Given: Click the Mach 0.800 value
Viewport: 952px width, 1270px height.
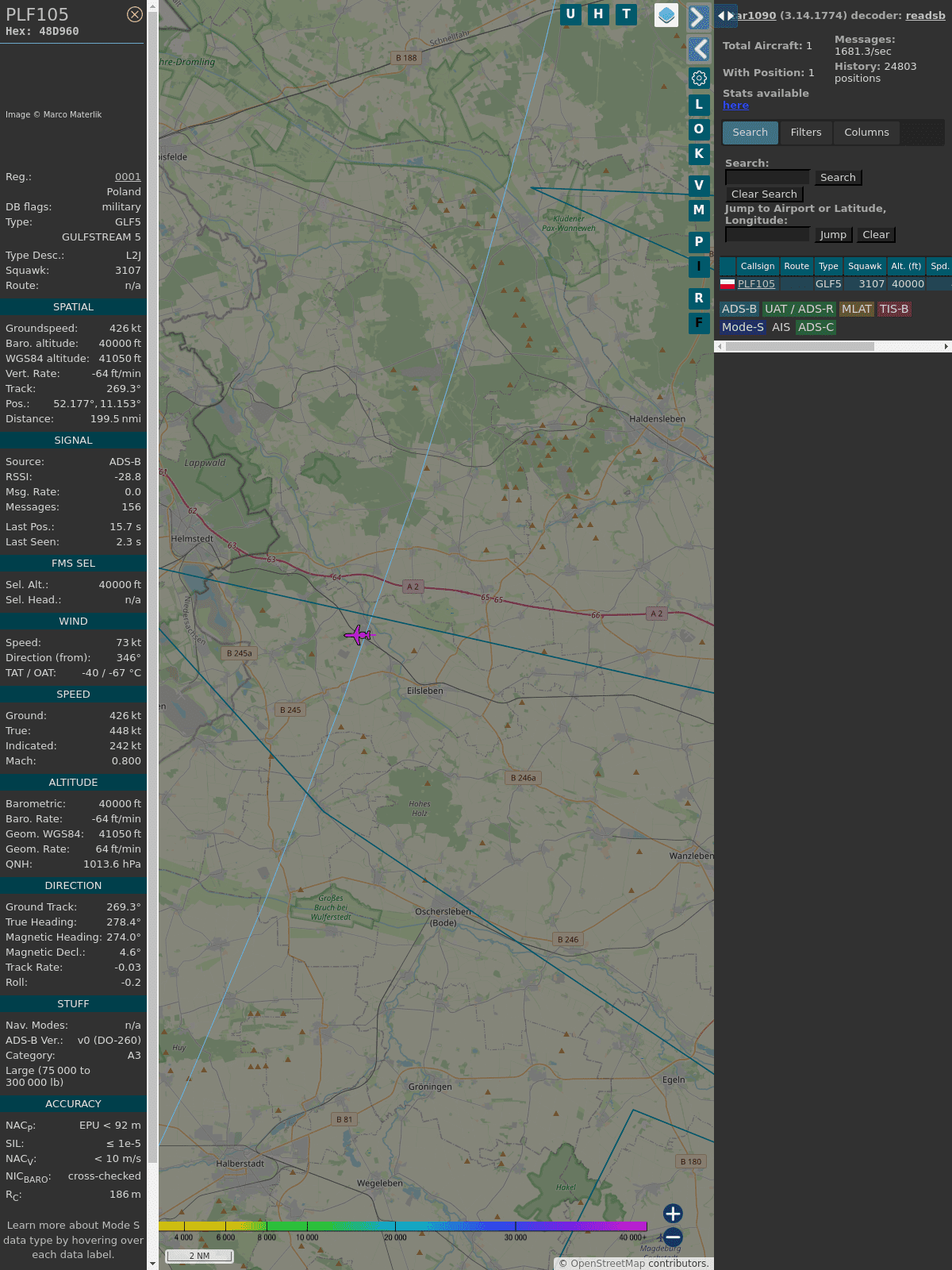Looking at the screenshot, I should pos(126,761).
